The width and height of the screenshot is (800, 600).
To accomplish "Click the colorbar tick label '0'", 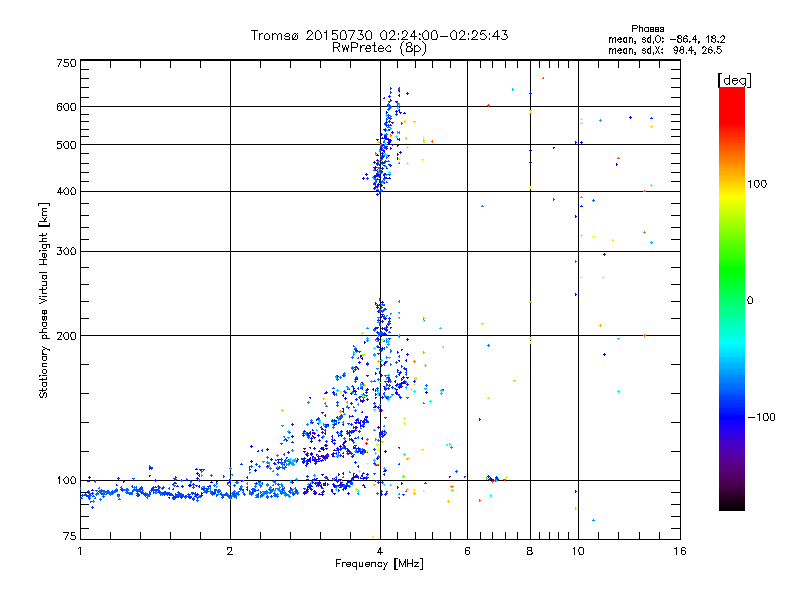I will click(x=750, y=301).
